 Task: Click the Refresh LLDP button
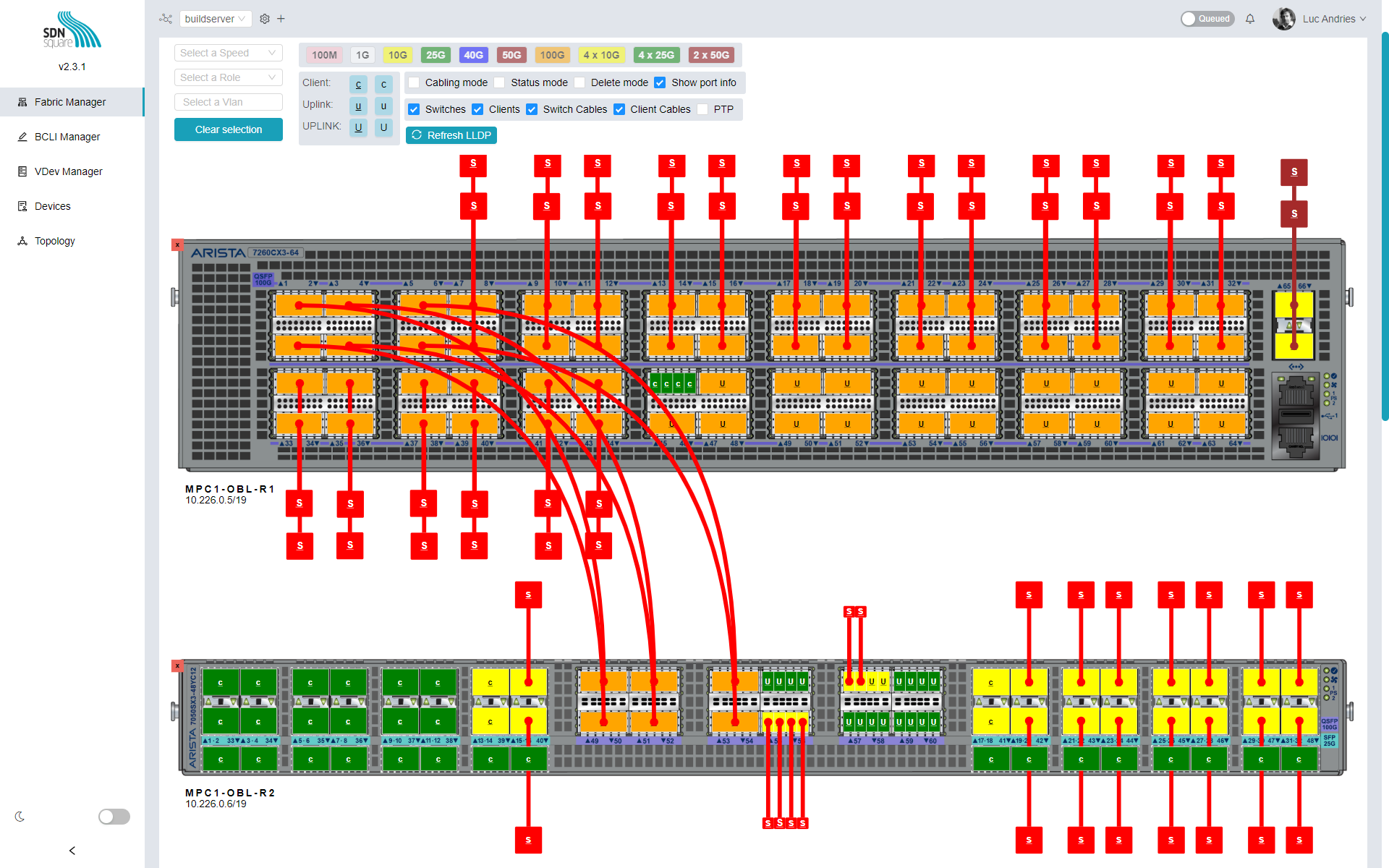(x=451, y=135)
